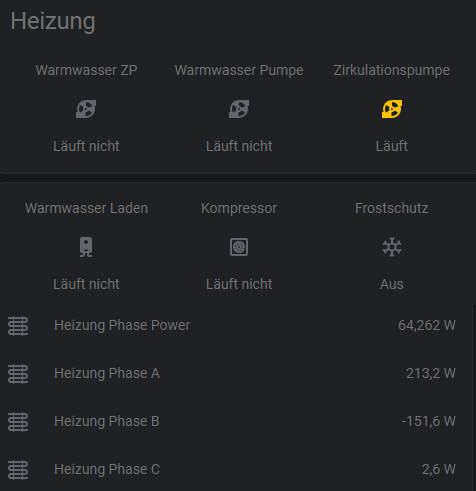The width and height of the screenshot is (476, 491).
Task: Open the Heizung Phase B label
Action: (107, 421)
